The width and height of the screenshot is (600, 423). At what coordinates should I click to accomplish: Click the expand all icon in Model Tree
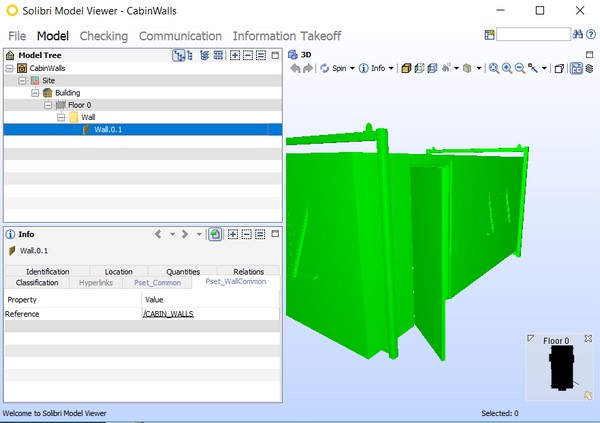[234, 55]
